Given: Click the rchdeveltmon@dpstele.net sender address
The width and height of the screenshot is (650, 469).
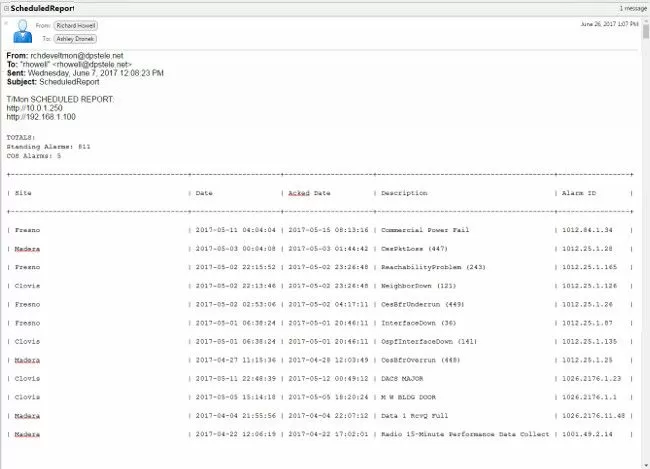Looking at the screenshot, I should (76, 56).
